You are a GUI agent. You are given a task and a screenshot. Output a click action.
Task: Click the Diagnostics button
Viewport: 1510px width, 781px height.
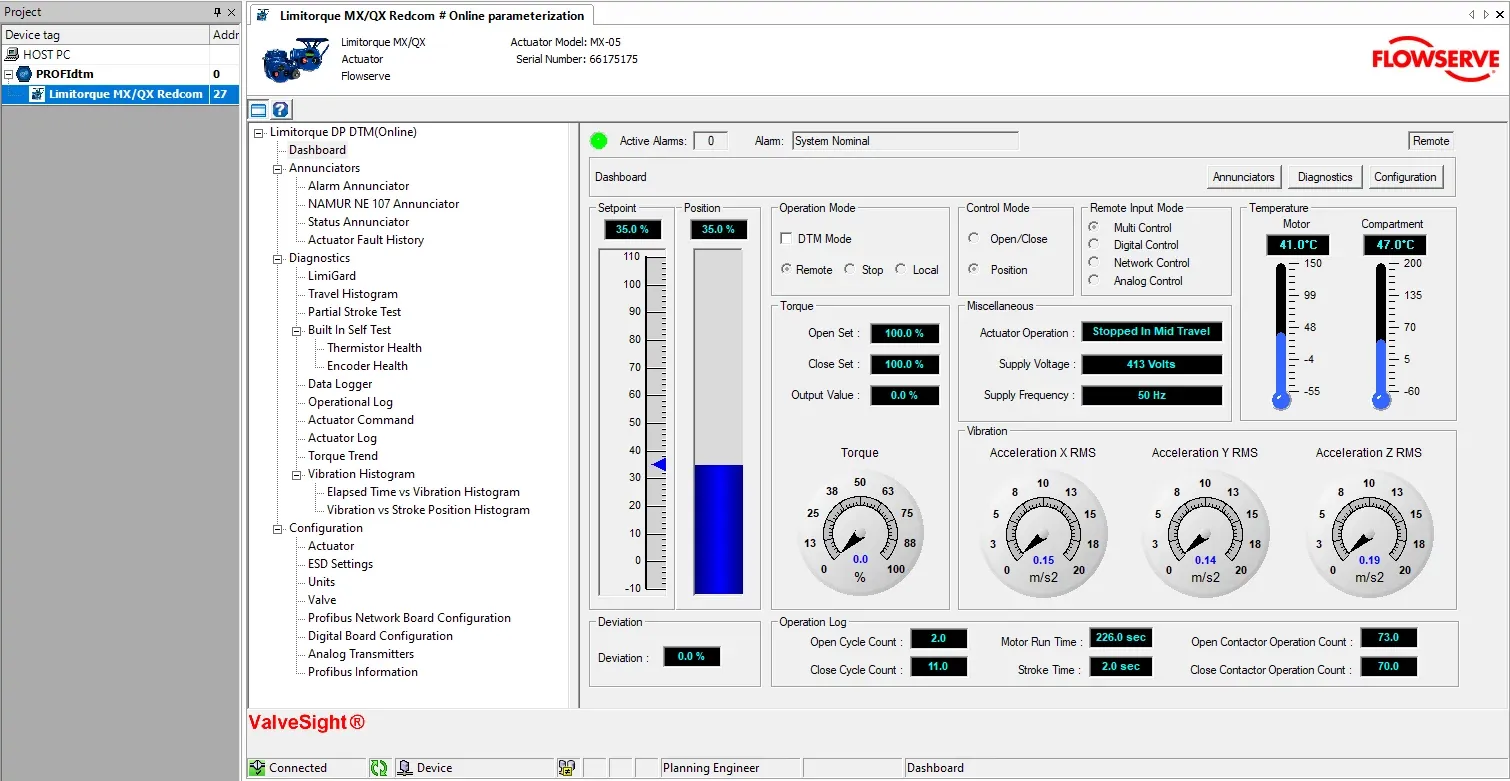click(1325, 177)
